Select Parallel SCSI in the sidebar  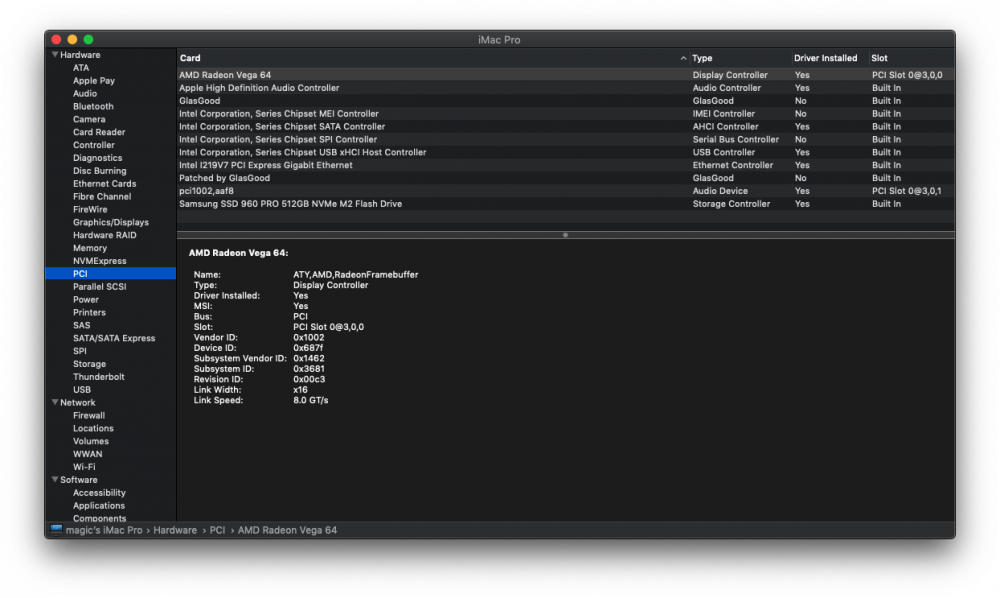click(x=99, y=286)
